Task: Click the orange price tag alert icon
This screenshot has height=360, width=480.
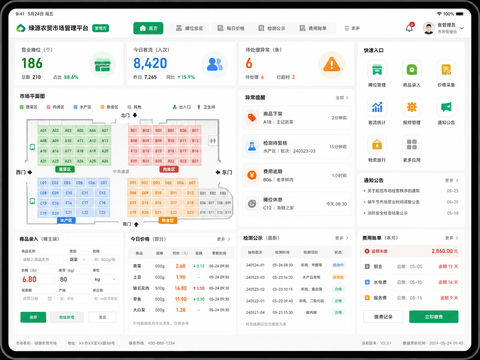Action: (x=252, y=118)
